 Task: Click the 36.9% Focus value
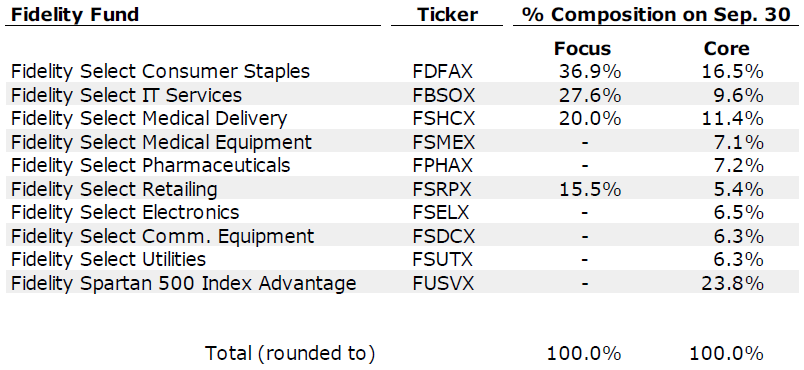tap(590, 72)
